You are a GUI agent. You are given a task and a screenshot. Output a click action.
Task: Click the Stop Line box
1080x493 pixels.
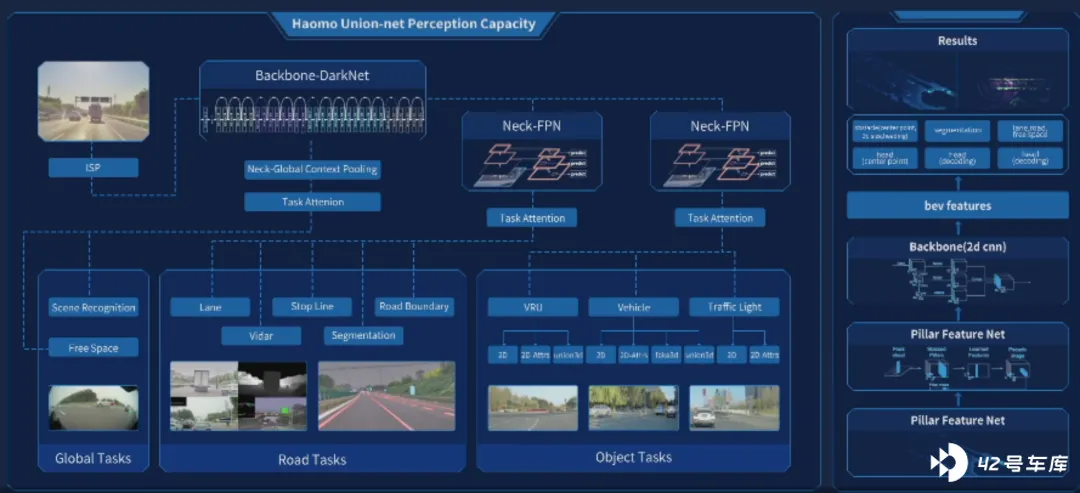312,306
